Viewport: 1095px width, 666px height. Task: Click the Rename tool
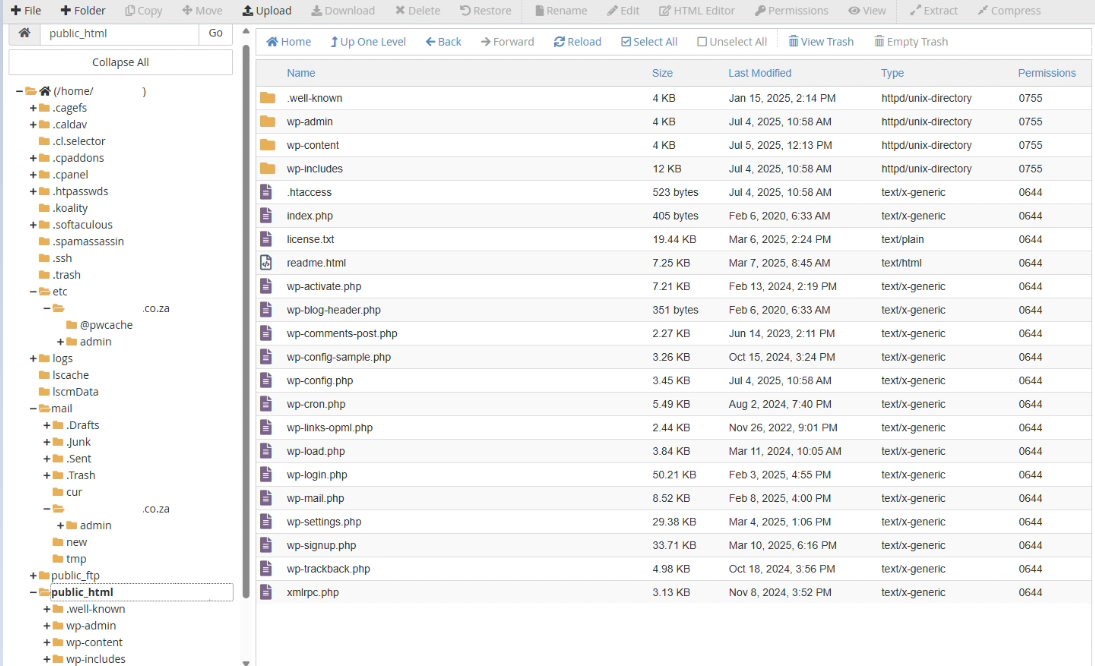tap(564, 11)
